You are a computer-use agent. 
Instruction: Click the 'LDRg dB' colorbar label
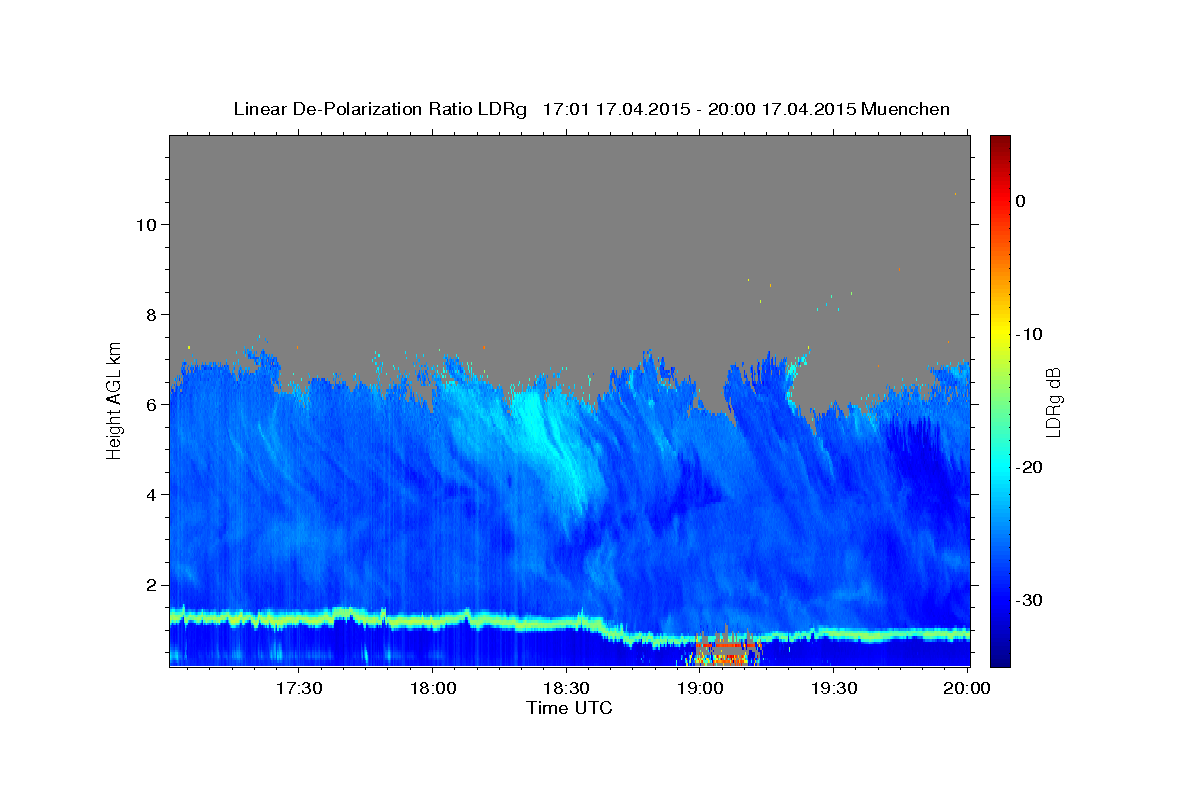pos(1052,402)
